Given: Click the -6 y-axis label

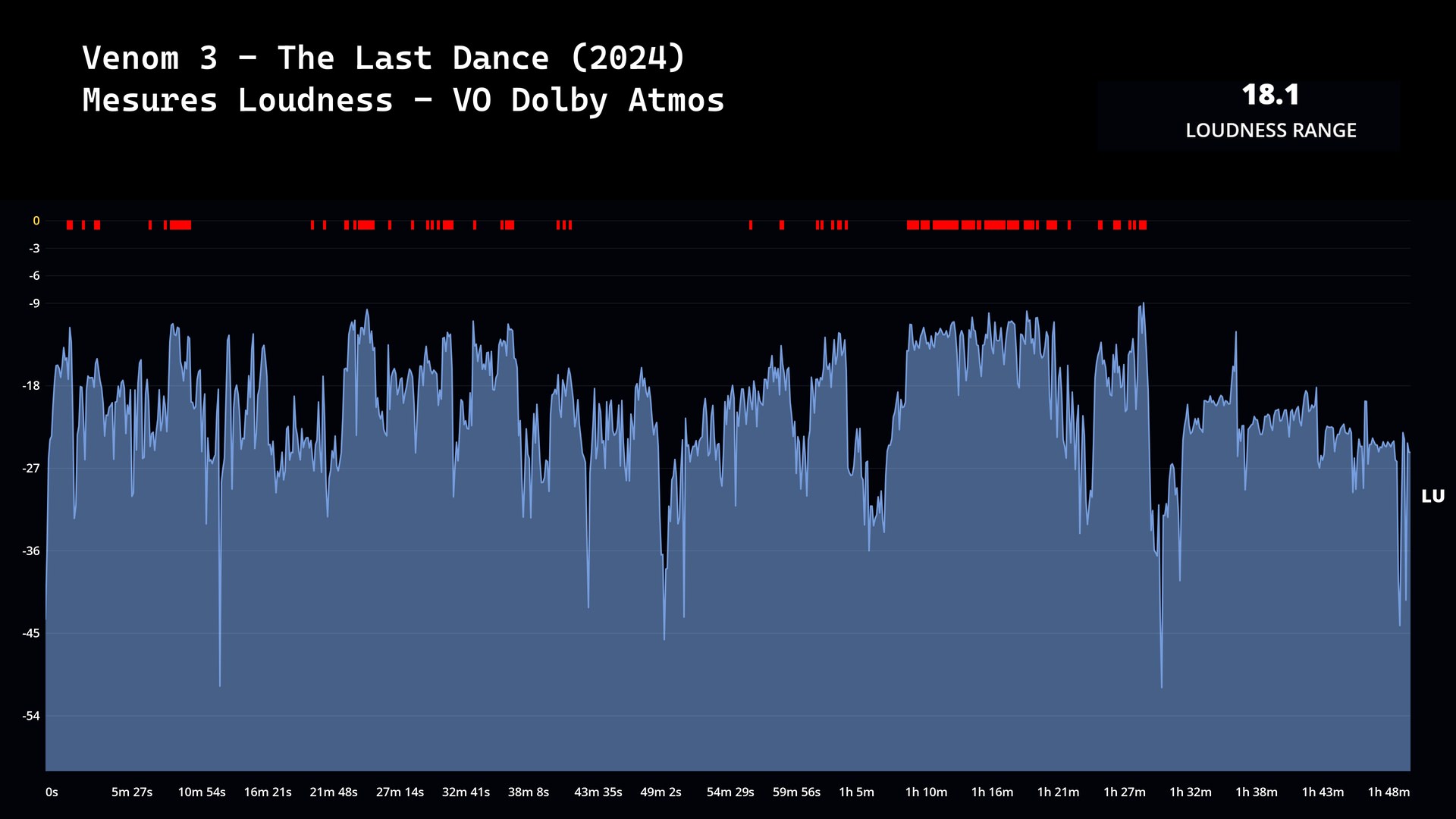Looking at the screenshot, I should 35,276.
